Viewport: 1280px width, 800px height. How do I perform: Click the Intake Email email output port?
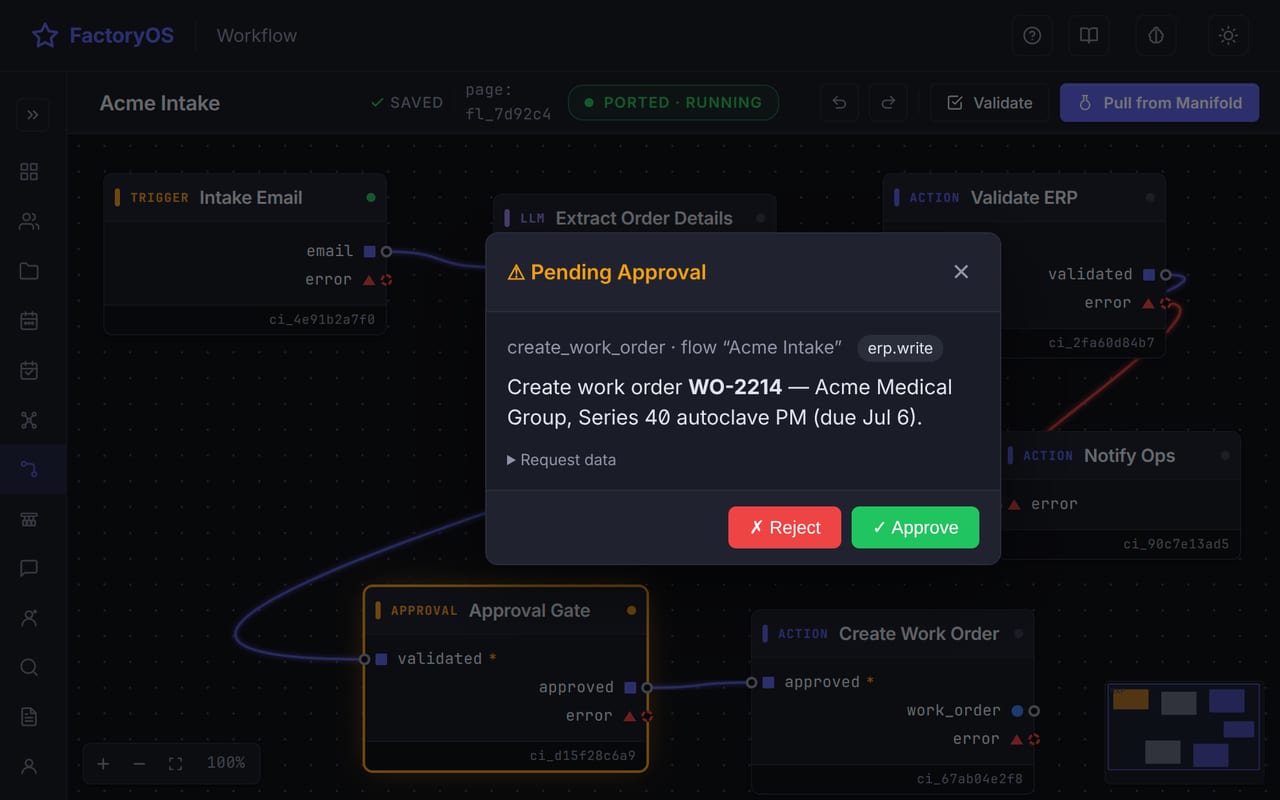pyautogui.click(x=386, y=252)
